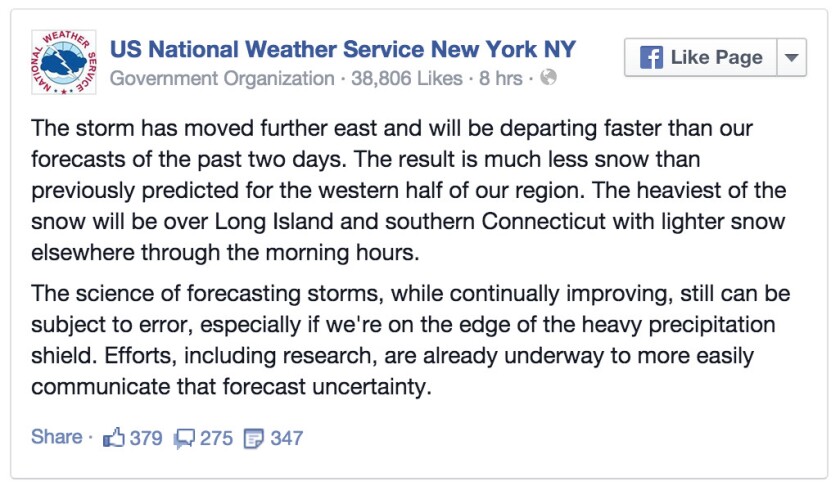Click the Share link under the post
840x486 pixels.
point(57,437)
